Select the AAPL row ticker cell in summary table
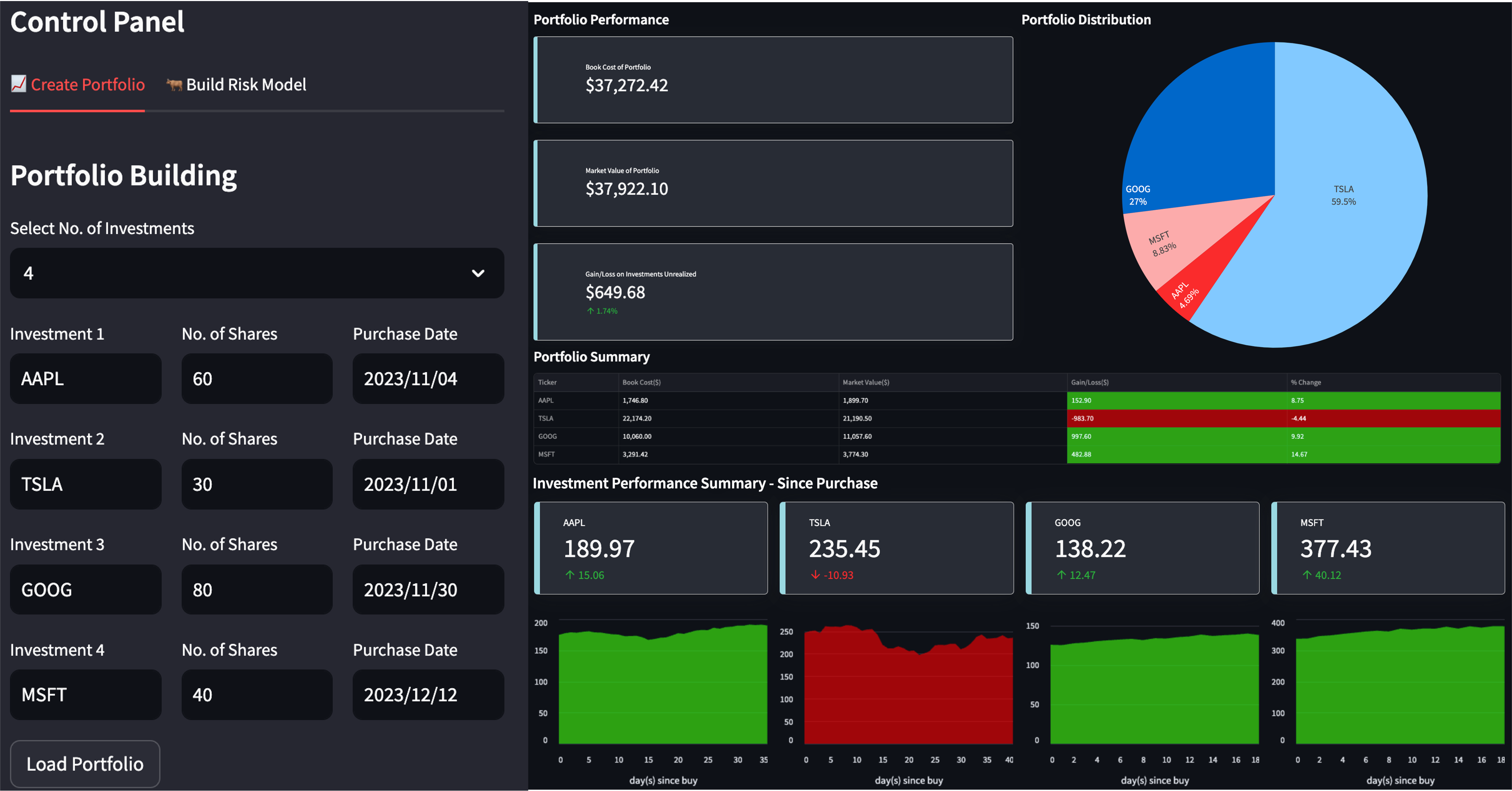 coord(576,400)
